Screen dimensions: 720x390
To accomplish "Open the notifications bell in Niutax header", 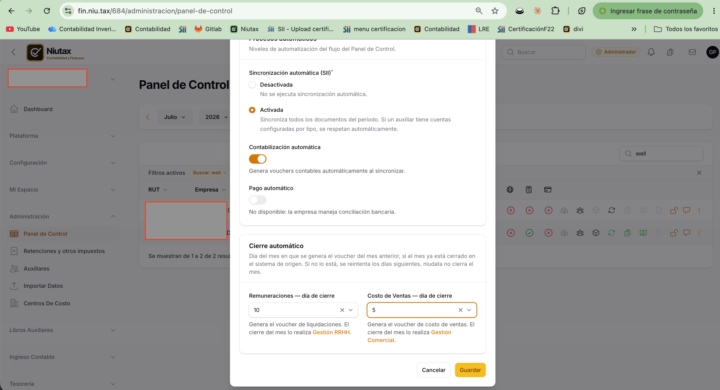I will 651,52.
